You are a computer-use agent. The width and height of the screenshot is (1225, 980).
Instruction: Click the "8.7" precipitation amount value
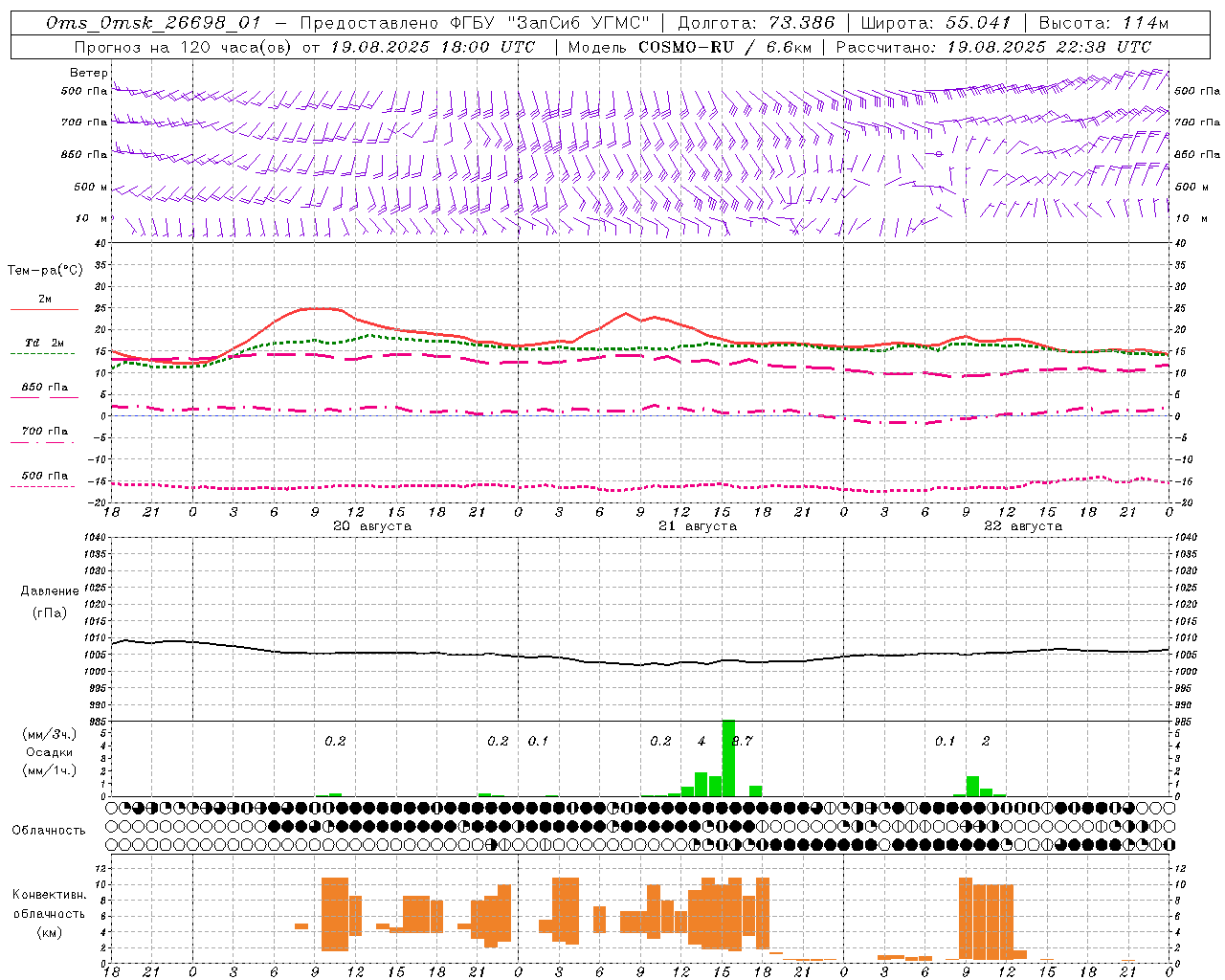[742, 741]
